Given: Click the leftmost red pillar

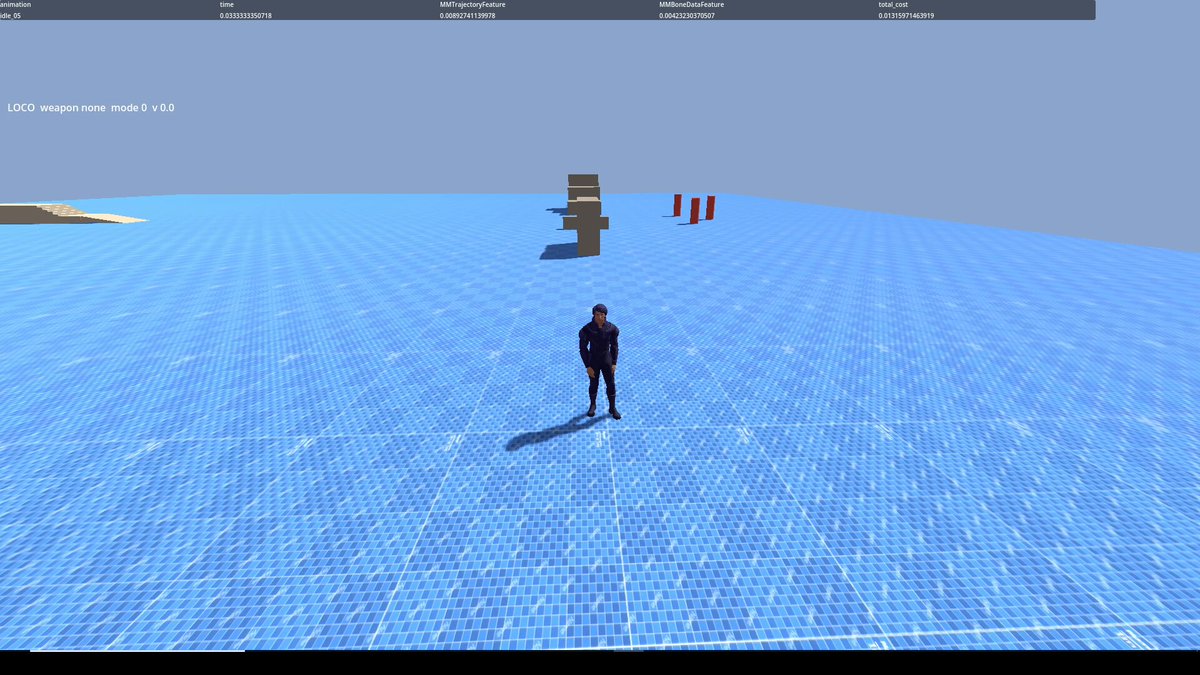Looking at the screenshot, I should [677, 205].
